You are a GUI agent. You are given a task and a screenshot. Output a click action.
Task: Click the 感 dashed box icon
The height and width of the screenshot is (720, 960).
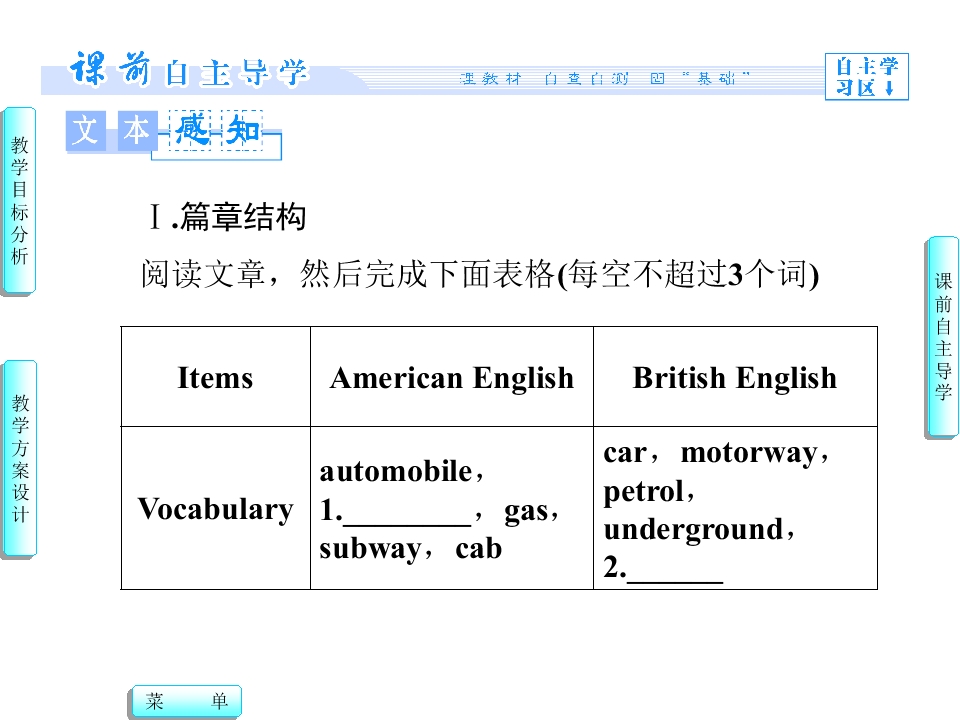pyautogui.click(x=190, y=130)
